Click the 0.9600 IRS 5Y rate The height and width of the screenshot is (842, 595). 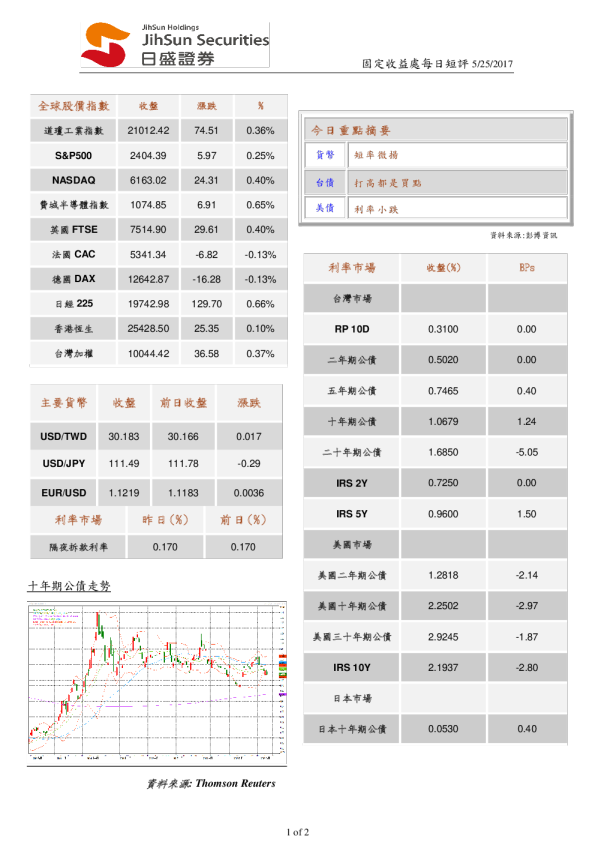click(x=443, y=514)
